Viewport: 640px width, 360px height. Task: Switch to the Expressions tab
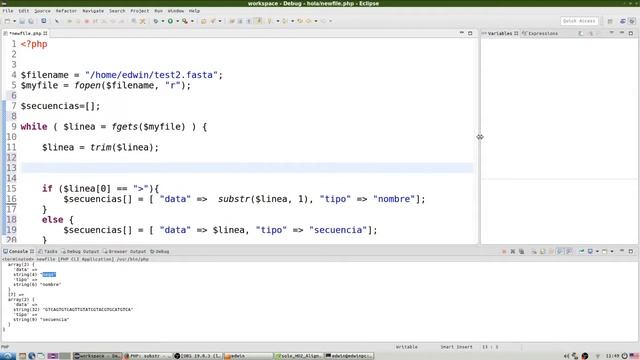tap(540, 33)
